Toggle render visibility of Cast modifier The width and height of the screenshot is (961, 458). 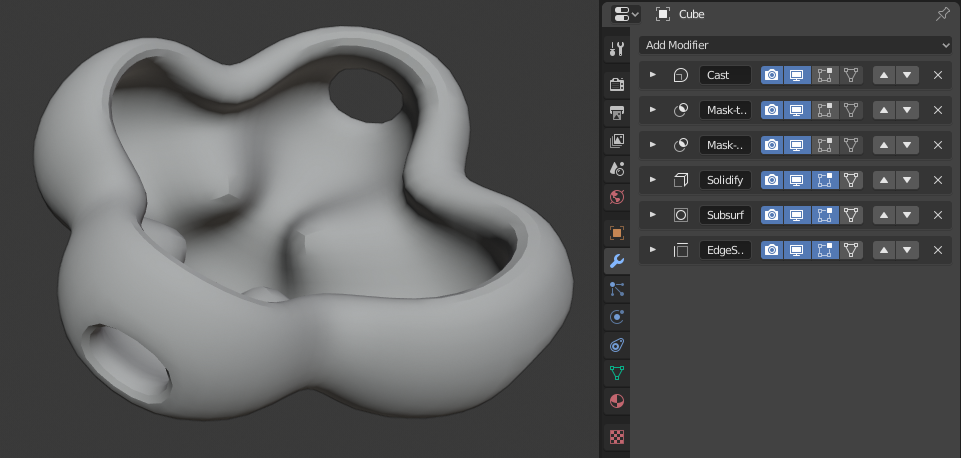[x=772, y=75]
